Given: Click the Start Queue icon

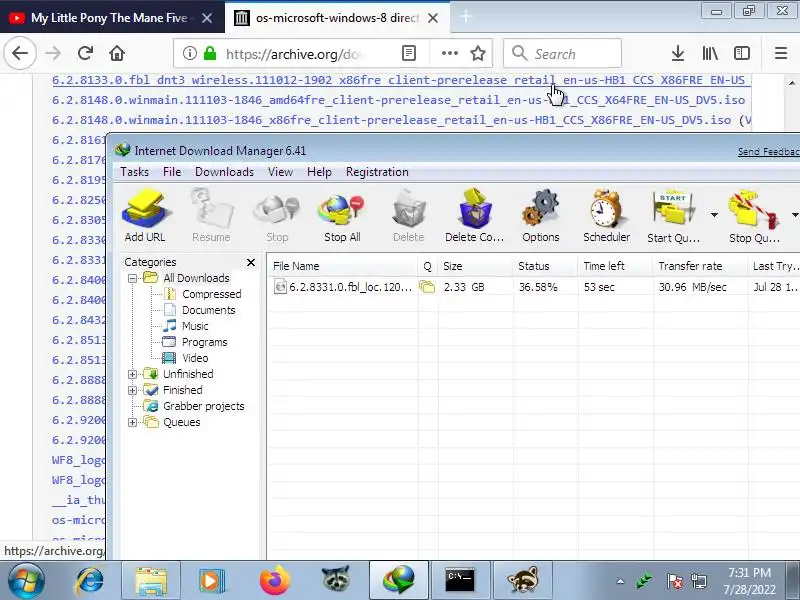Looking at the screenshot, I should coord(673,216).
